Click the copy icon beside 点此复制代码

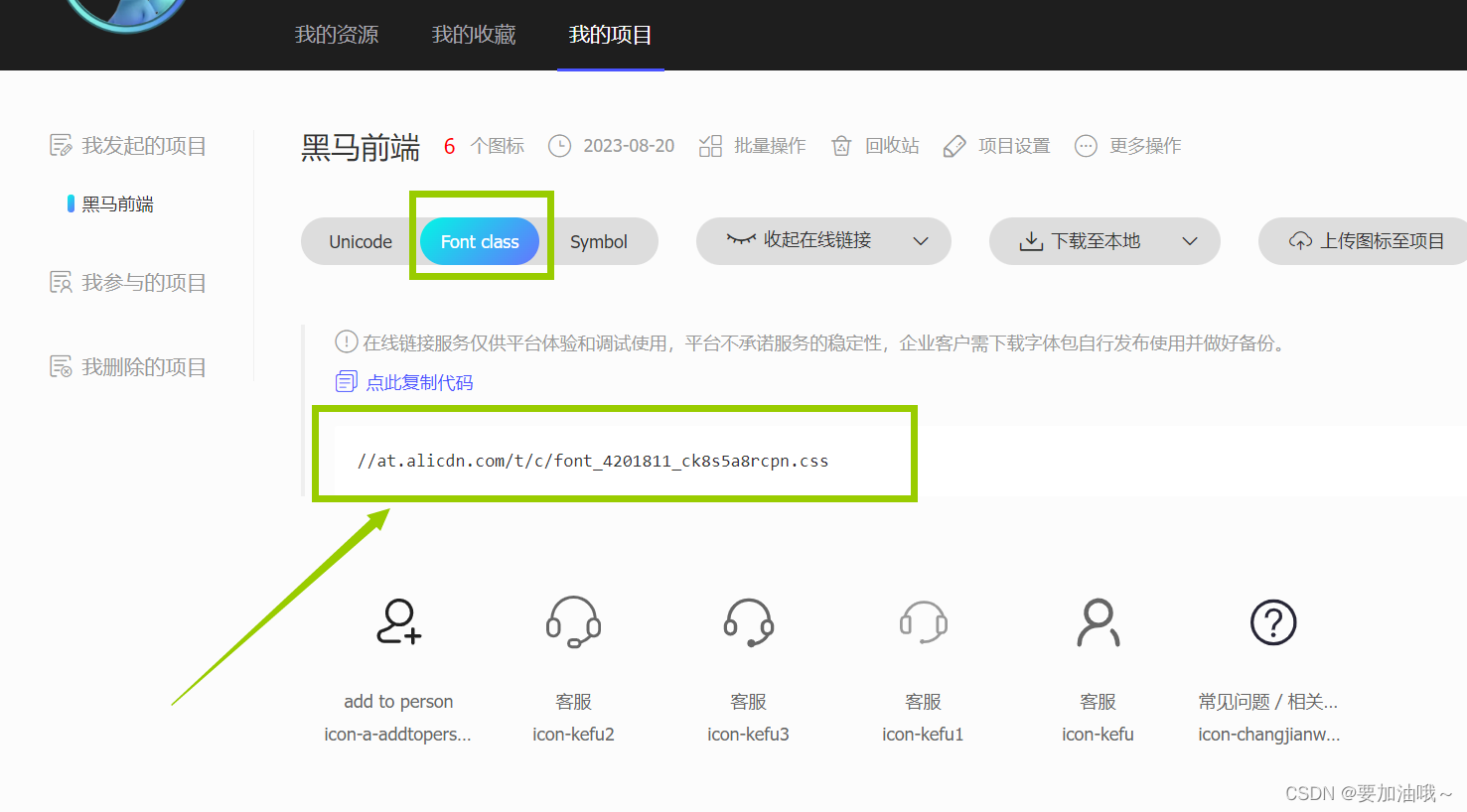tap(346, 382)
